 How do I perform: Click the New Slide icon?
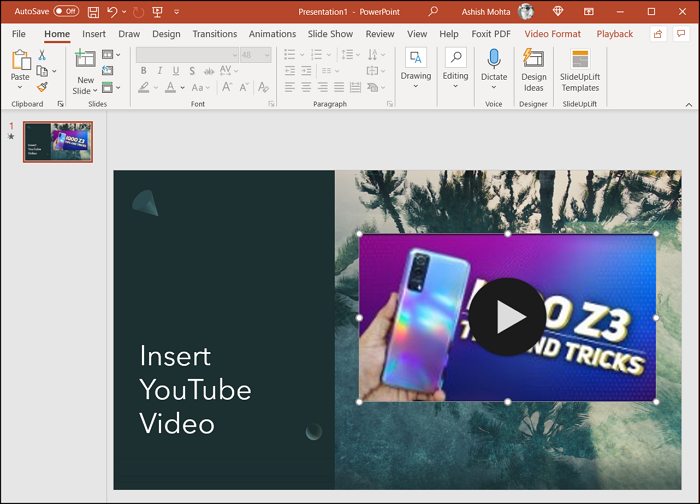tap(85, 58)
